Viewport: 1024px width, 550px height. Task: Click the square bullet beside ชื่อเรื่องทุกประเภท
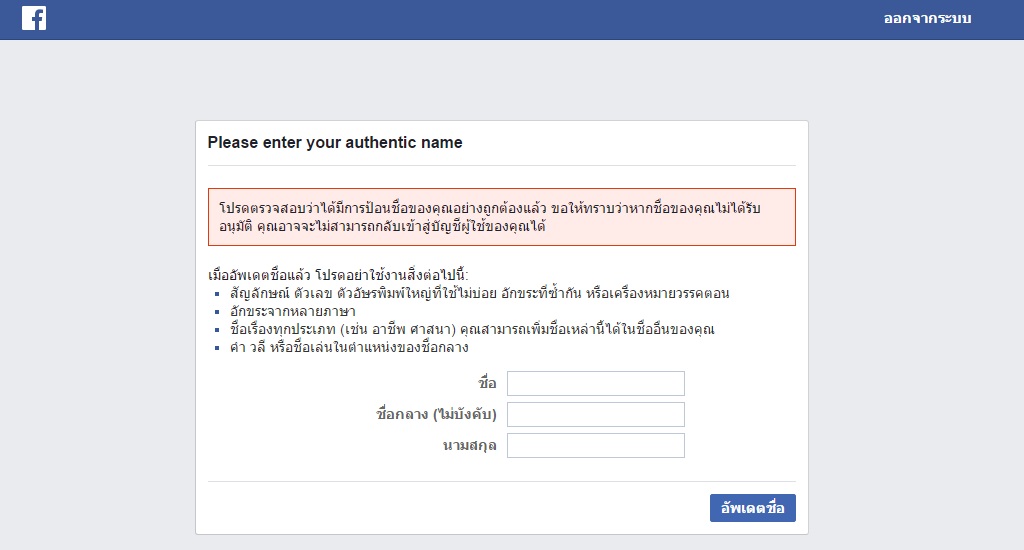coord(217,331)
